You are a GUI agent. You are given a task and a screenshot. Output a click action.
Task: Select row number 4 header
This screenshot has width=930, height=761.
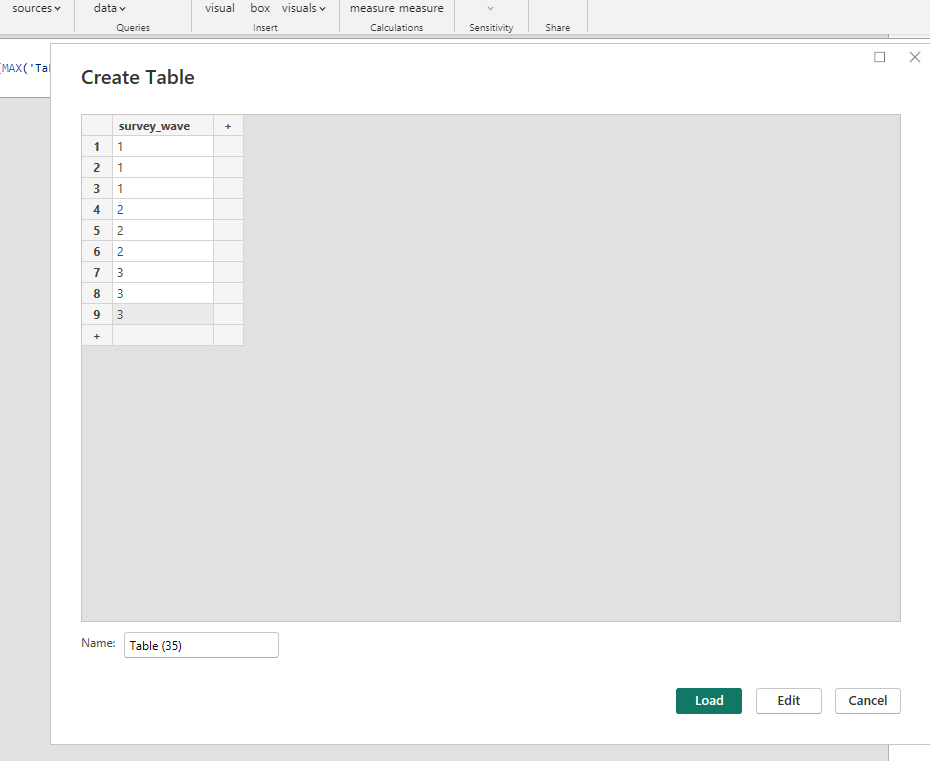tap(97, 209)
